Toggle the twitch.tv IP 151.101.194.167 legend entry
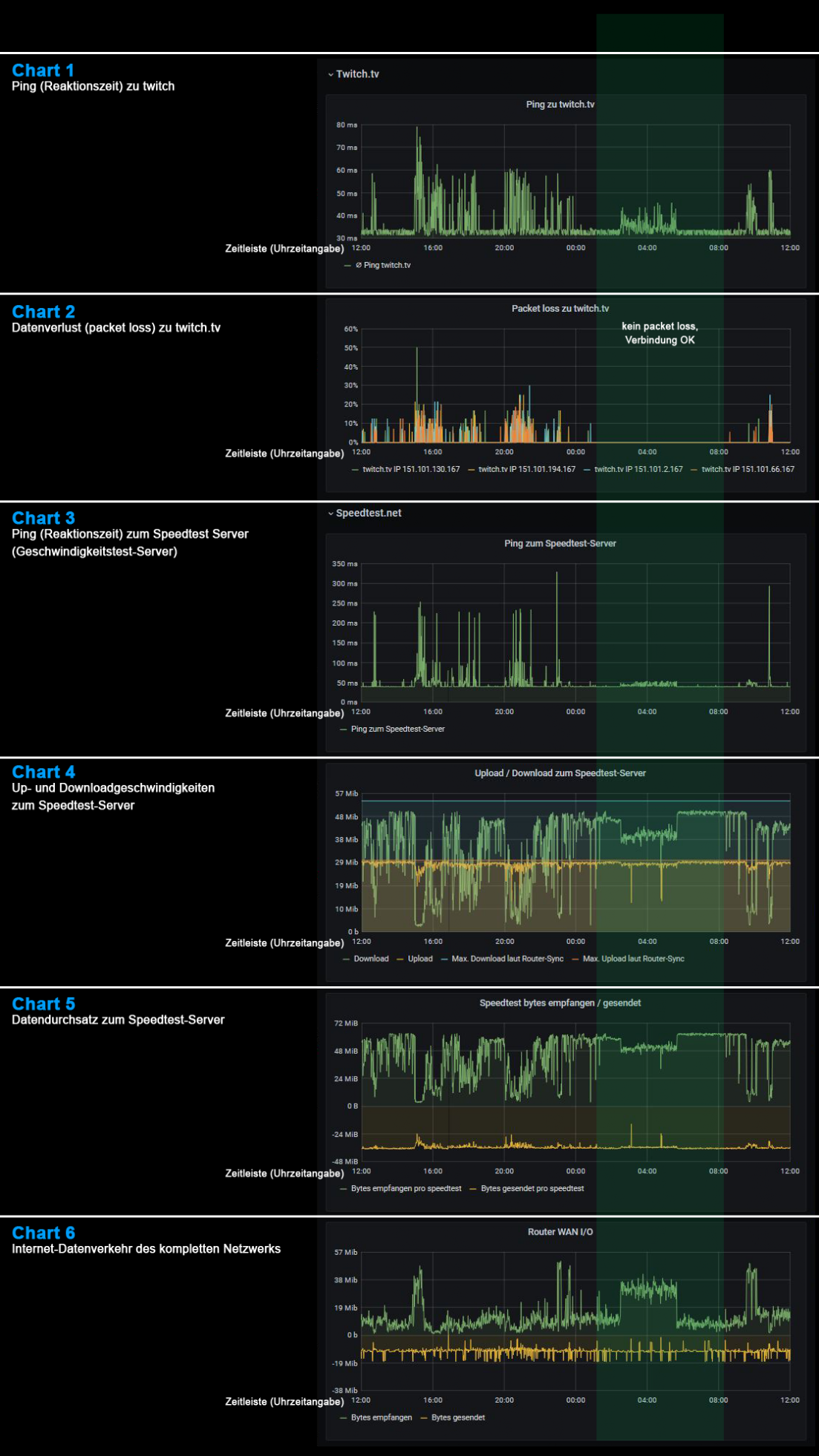 526,470
